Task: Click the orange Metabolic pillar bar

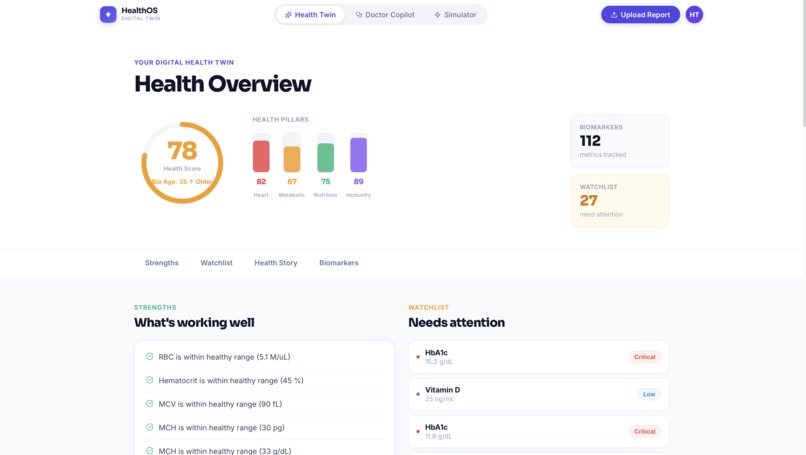Action: 292,159
